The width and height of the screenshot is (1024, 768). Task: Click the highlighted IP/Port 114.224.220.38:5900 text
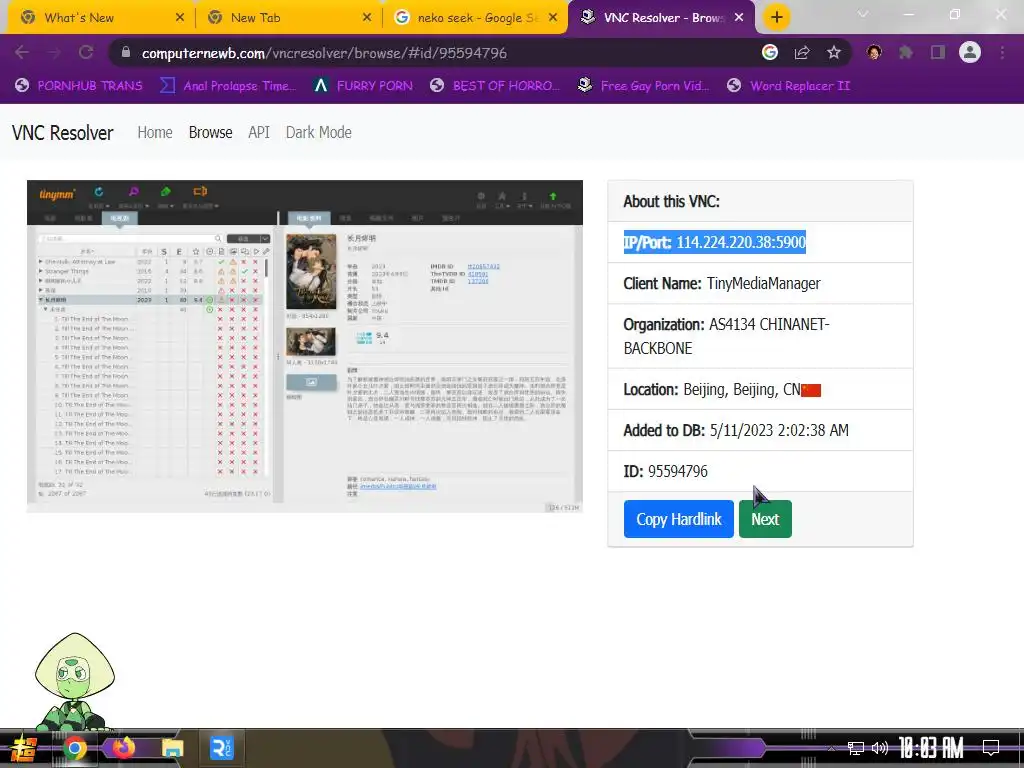coord(714,242)
